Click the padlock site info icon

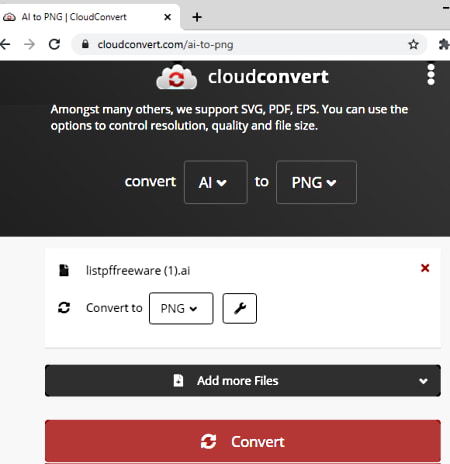point(85,44)
